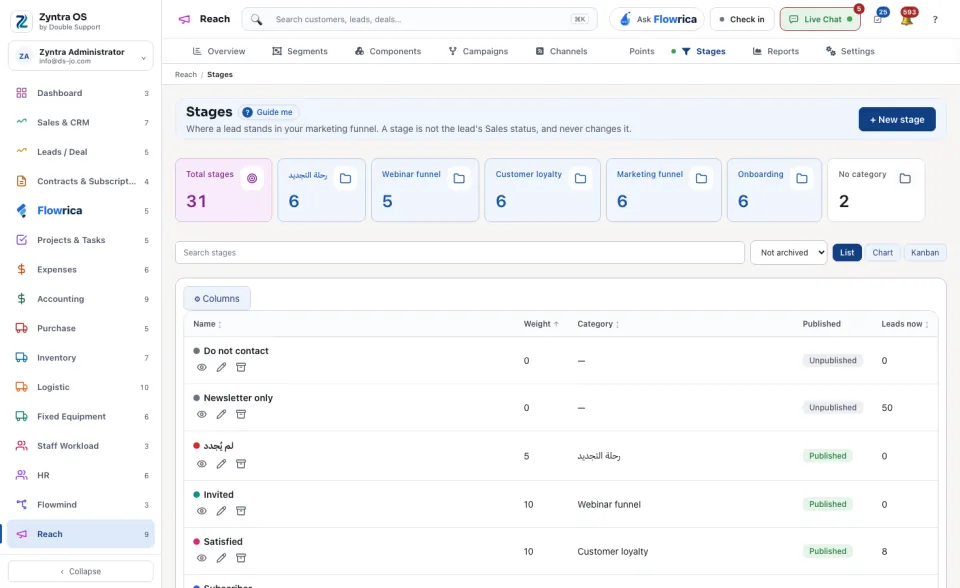The image size is (960, 588).
Task: Expand the Zyntra Administrator account menu
Action: coord(81,56)
